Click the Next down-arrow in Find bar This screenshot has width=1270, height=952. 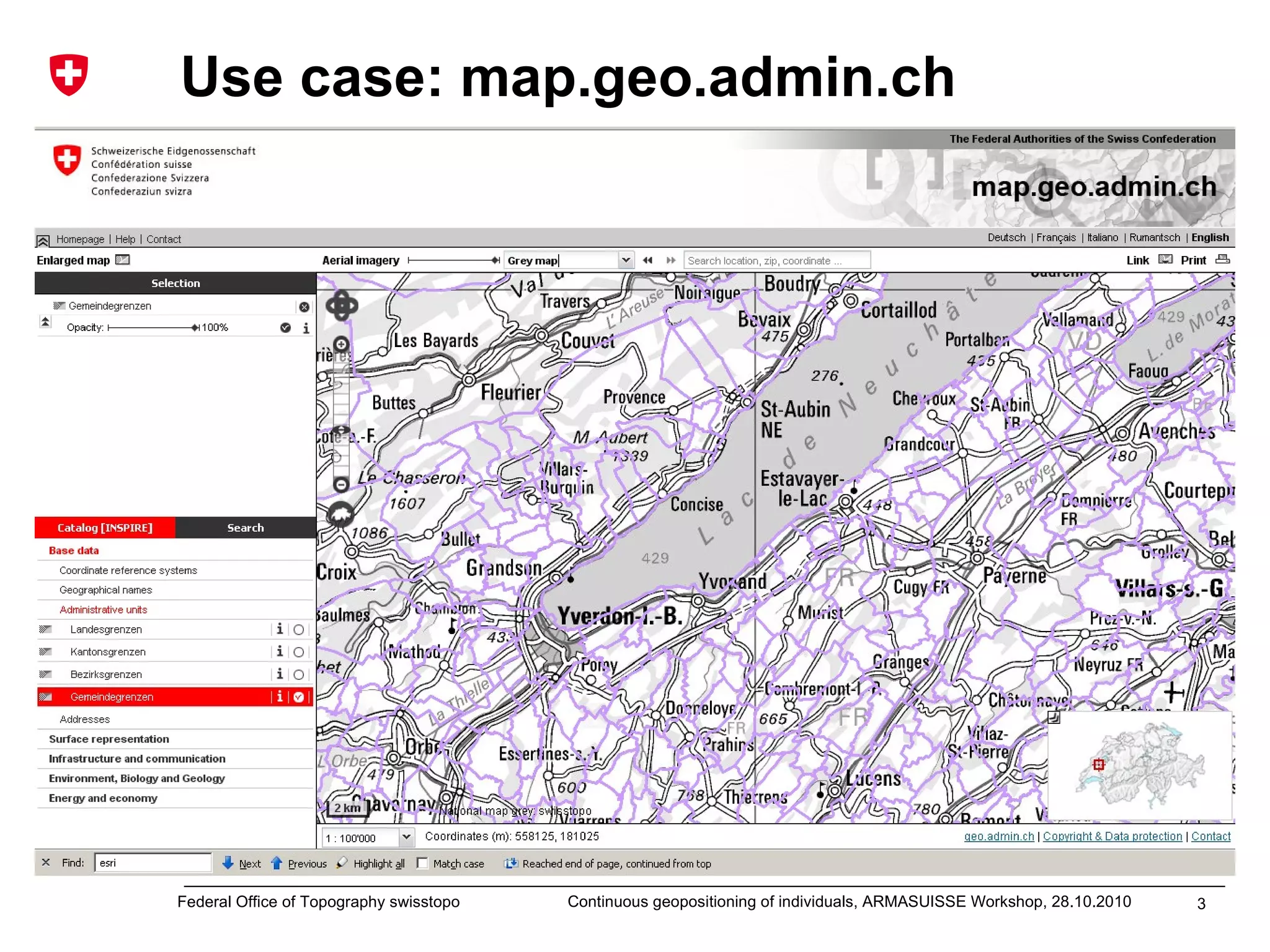[x=228, y=863]
